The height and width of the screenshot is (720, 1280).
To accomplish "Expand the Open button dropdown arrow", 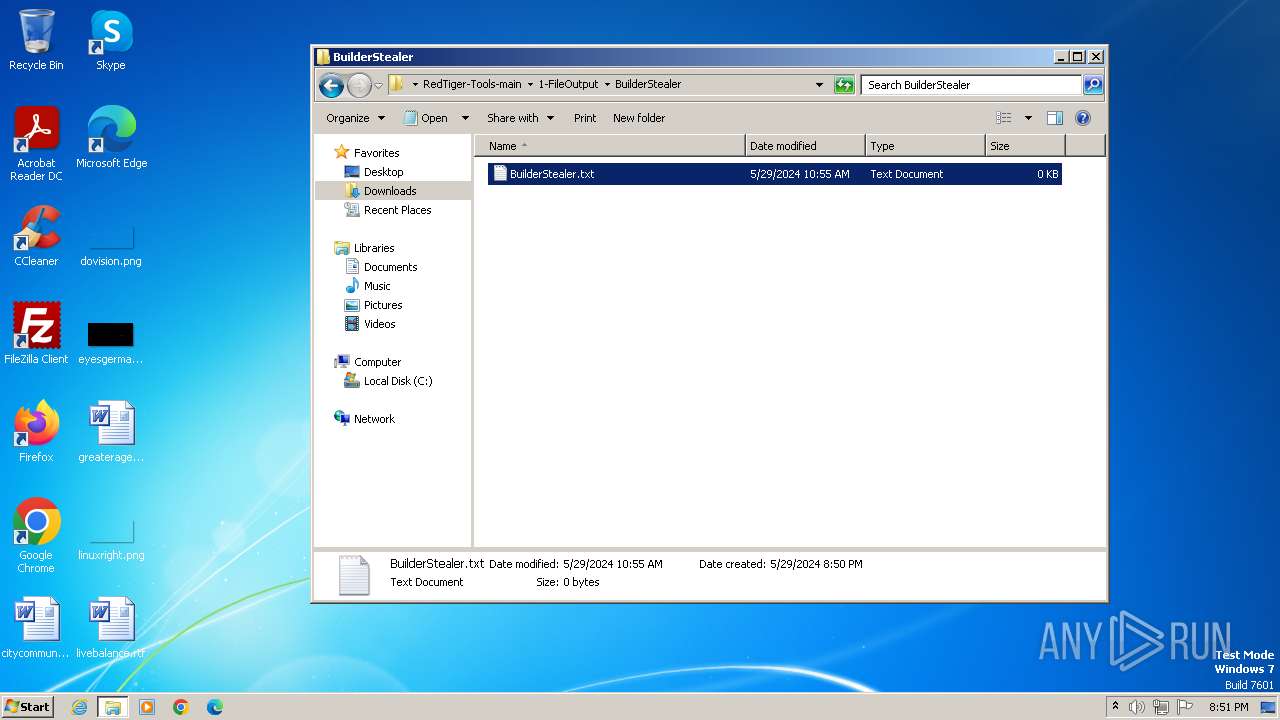I will point(465,118).
